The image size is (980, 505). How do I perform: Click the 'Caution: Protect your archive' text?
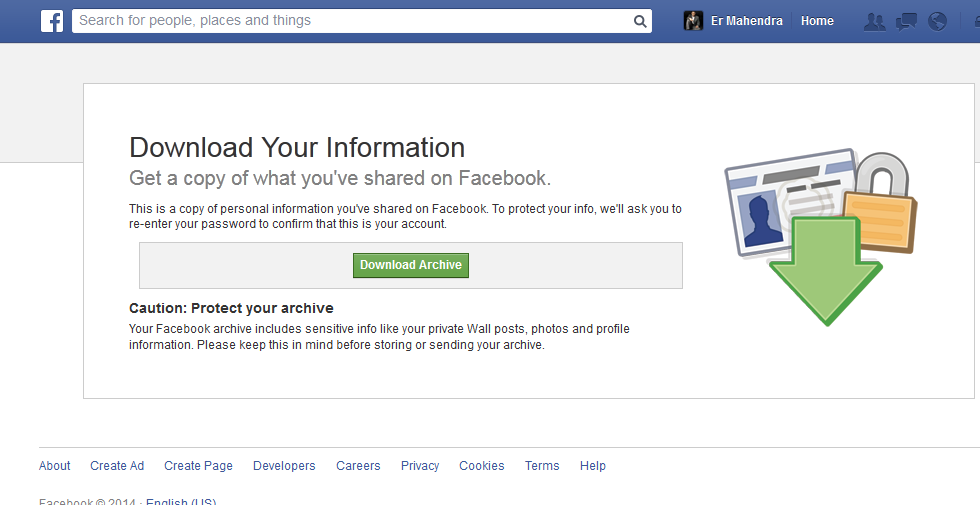click(231, 308)
